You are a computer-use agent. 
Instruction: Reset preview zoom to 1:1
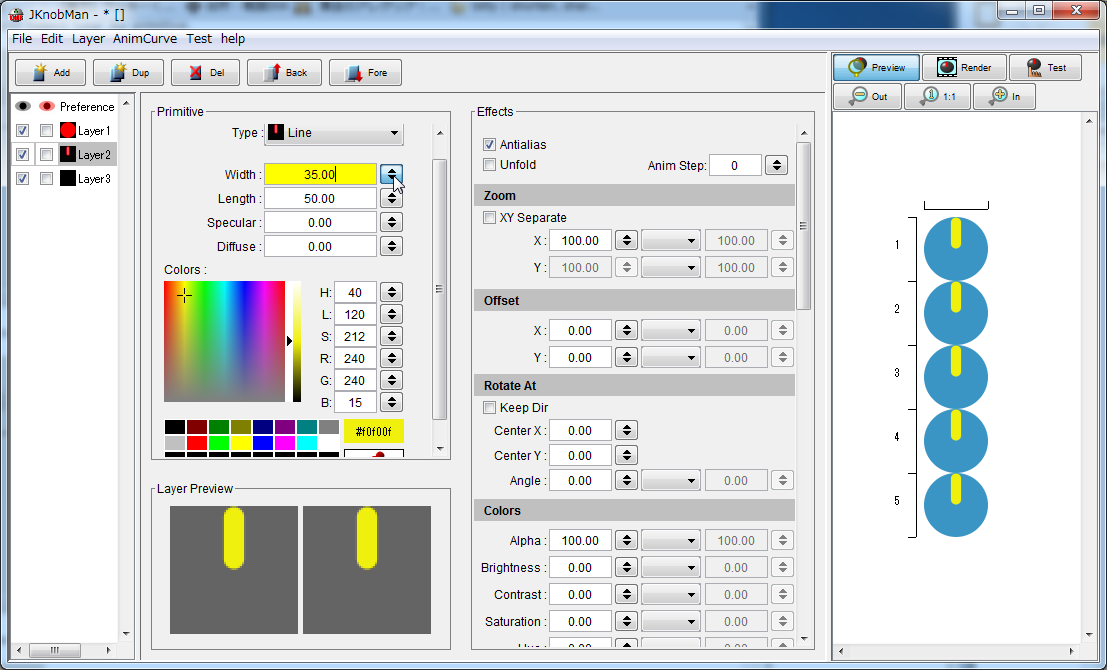click(938, 97)
